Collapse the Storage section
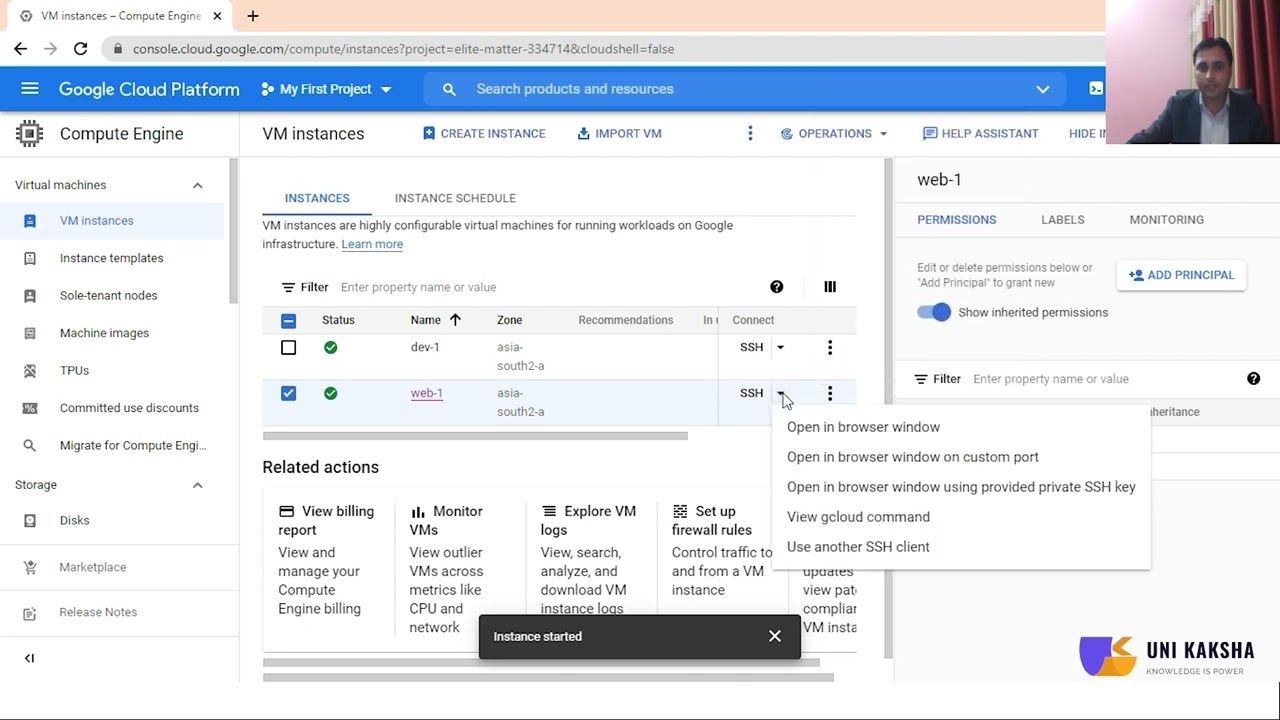 click(197, 485)
